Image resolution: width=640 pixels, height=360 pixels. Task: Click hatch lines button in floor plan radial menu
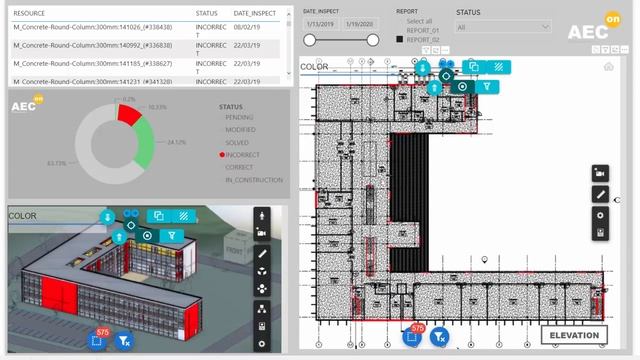click(x=499, y=67)
